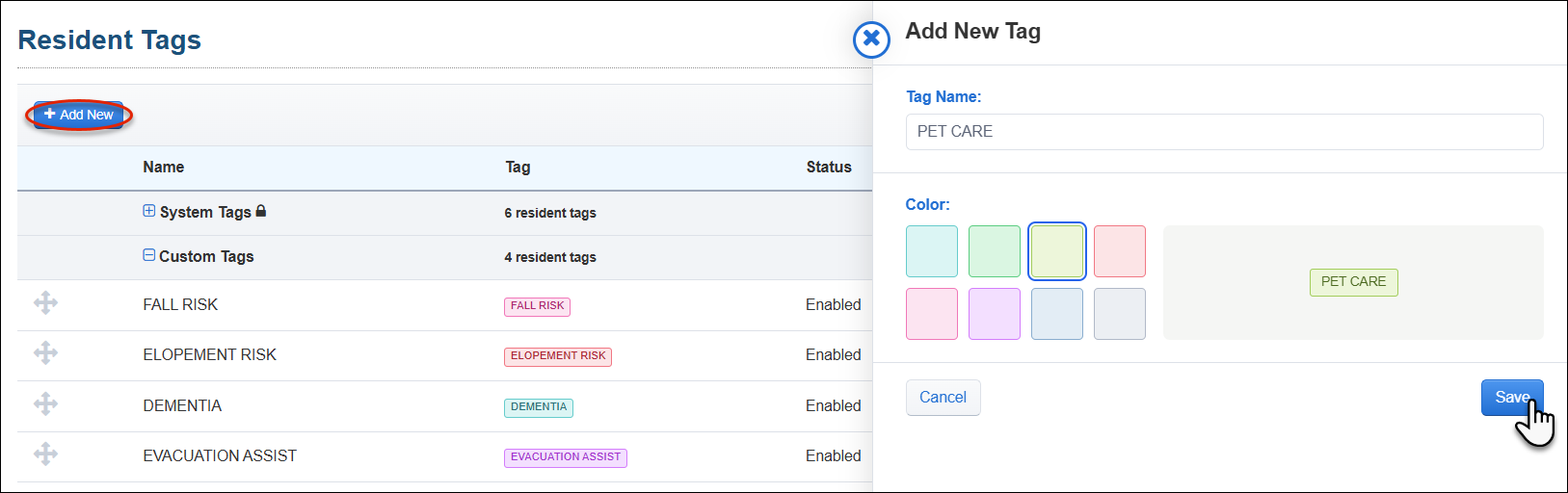Click the Cancel button

[x=943, y=398]
